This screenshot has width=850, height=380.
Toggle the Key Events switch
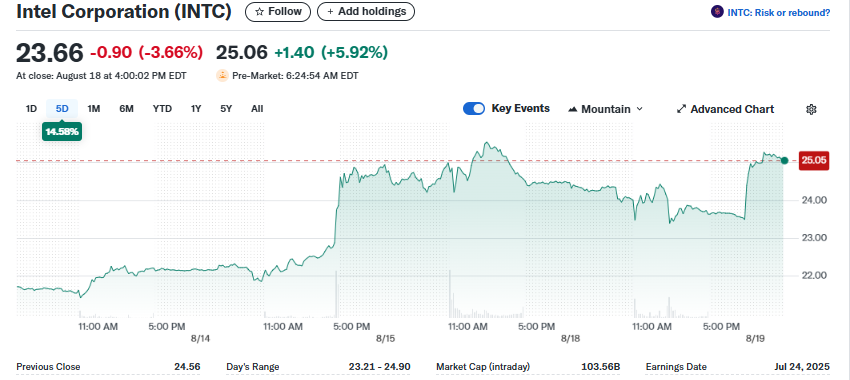pos(474,109)
